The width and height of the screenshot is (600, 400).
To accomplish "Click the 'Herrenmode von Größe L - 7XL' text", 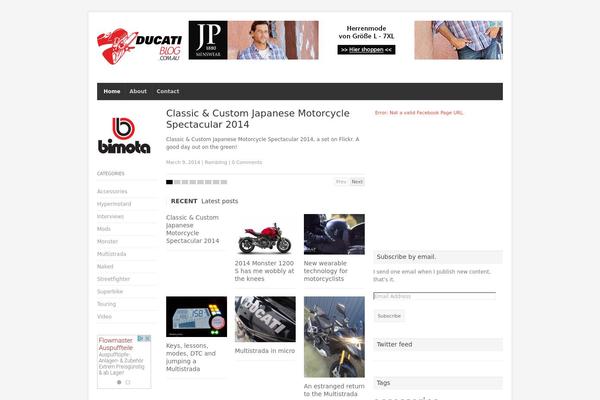I will pyautogui.click(x=366, y=32).
